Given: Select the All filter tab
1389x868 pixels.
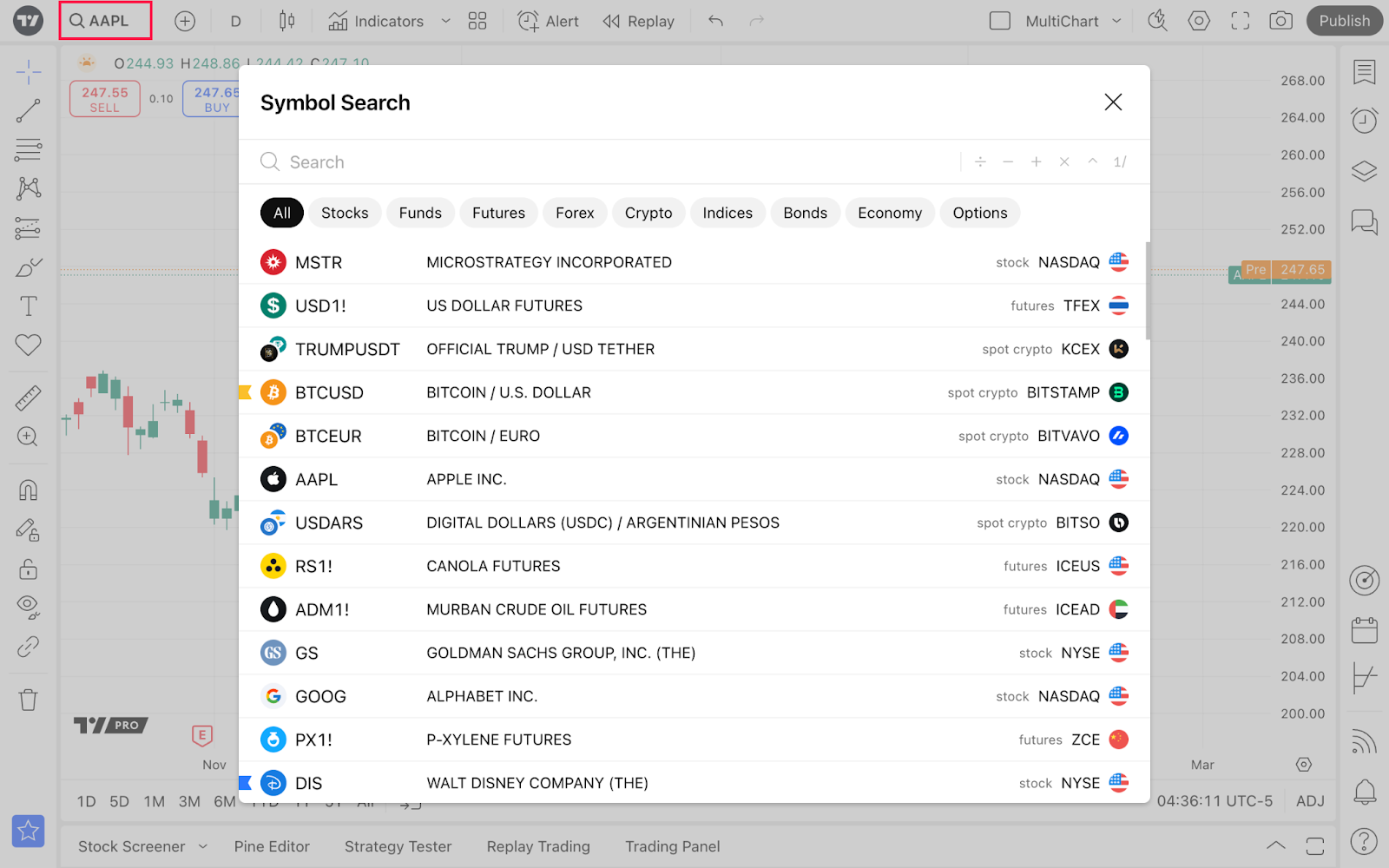Looking at the screenshot, I should coord(282,213).
